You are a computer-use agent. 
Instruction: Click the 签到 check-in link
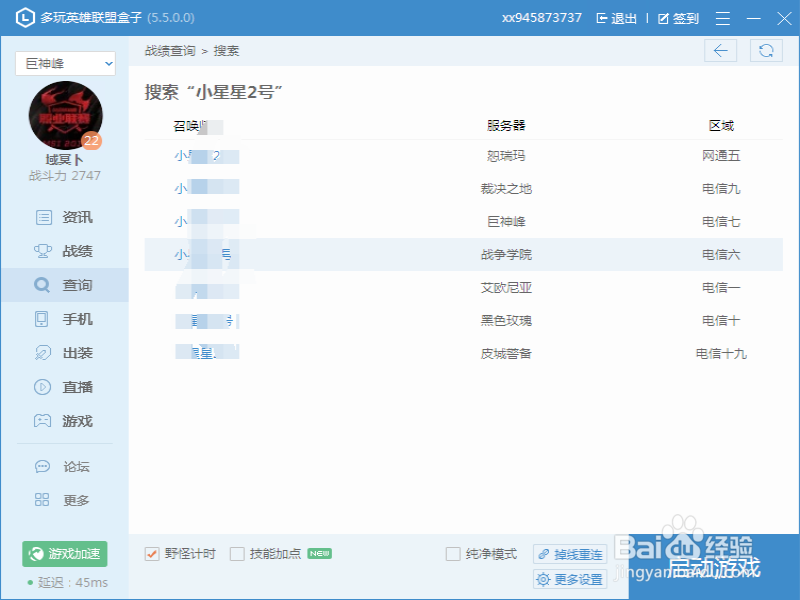678,18
